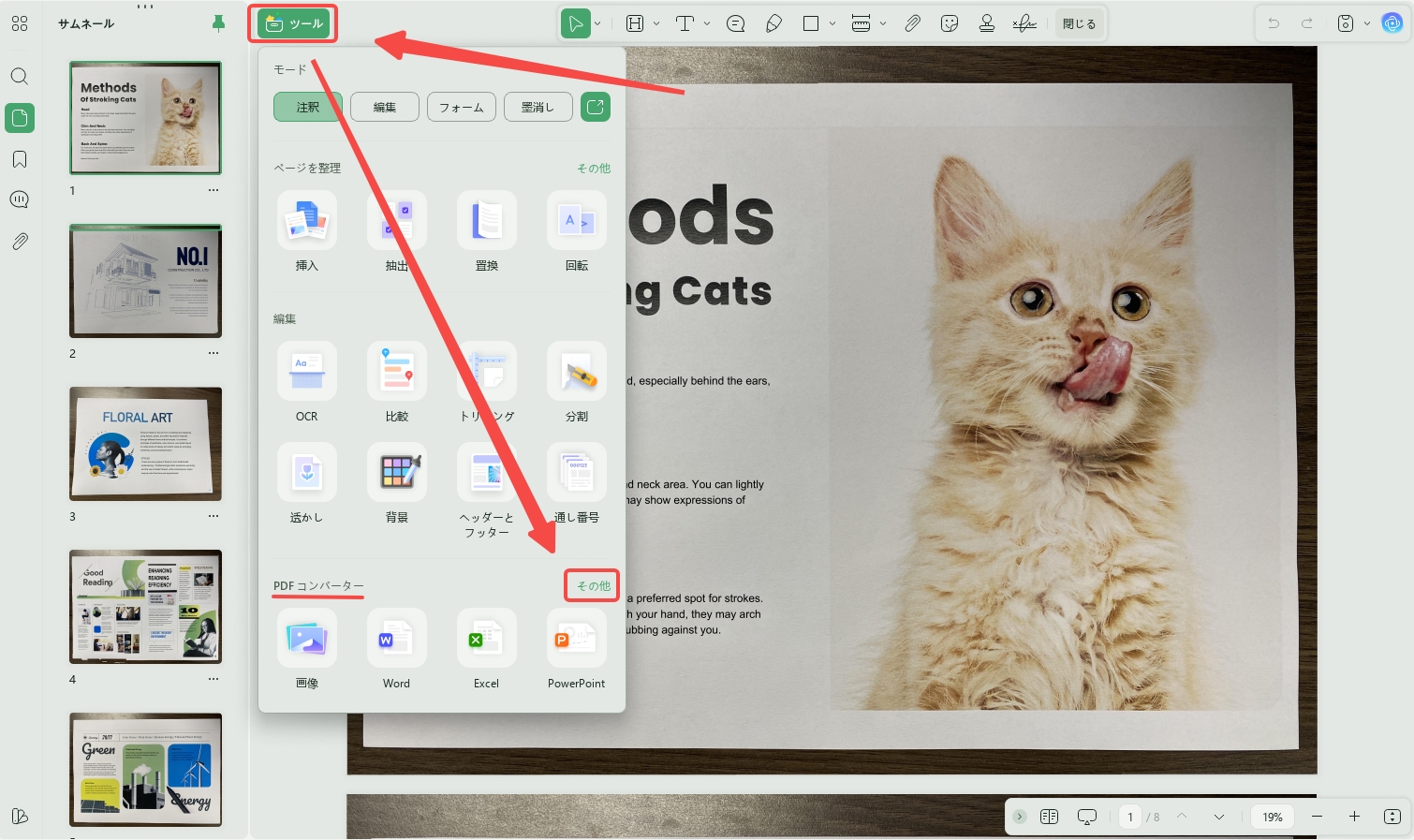Select the cursor select tool
Image resolution: width=1414 pixels, height=840 pixels.
(575, 23)
